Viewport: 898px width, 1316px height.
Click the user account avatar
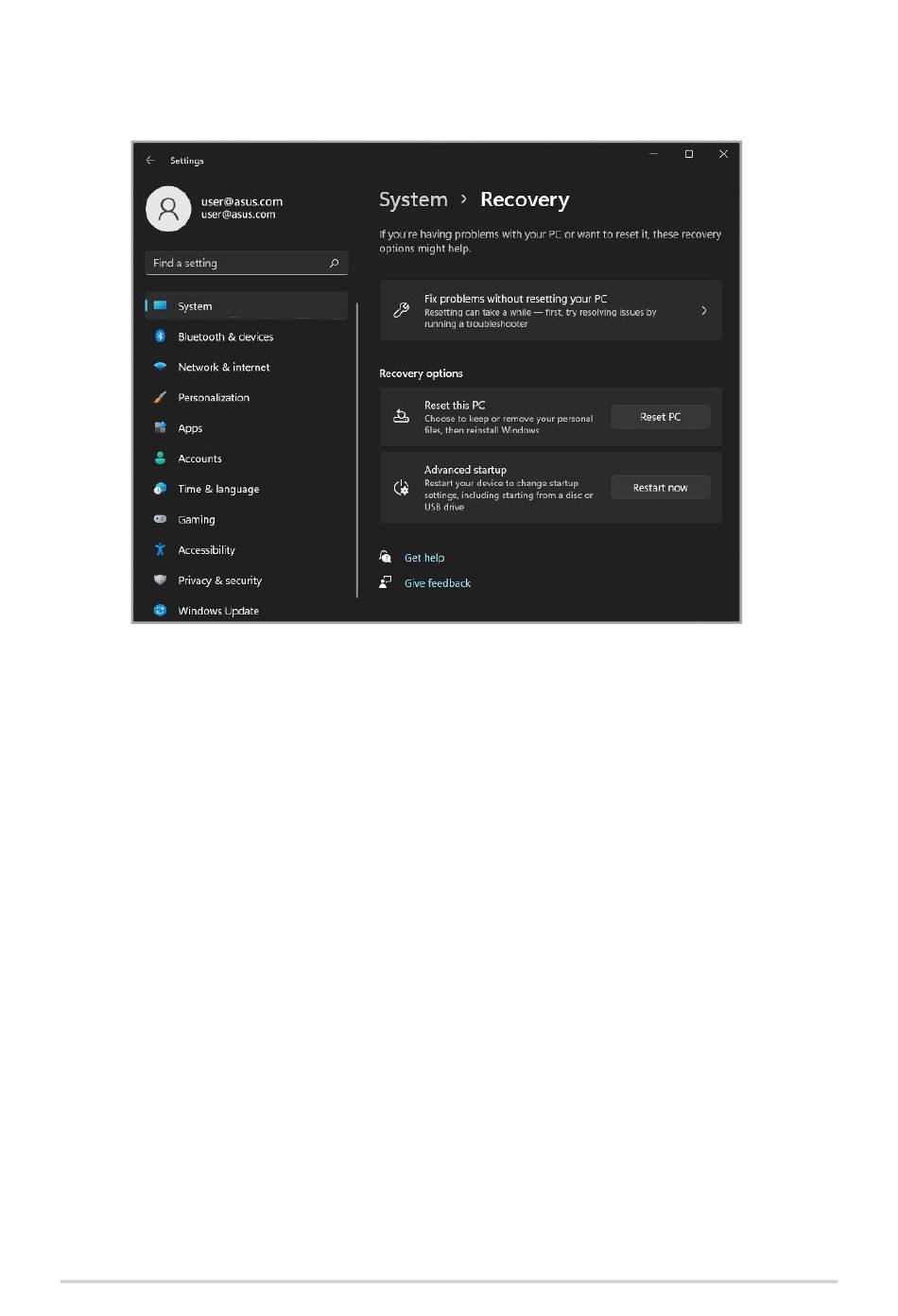click(x=168, y=208)
